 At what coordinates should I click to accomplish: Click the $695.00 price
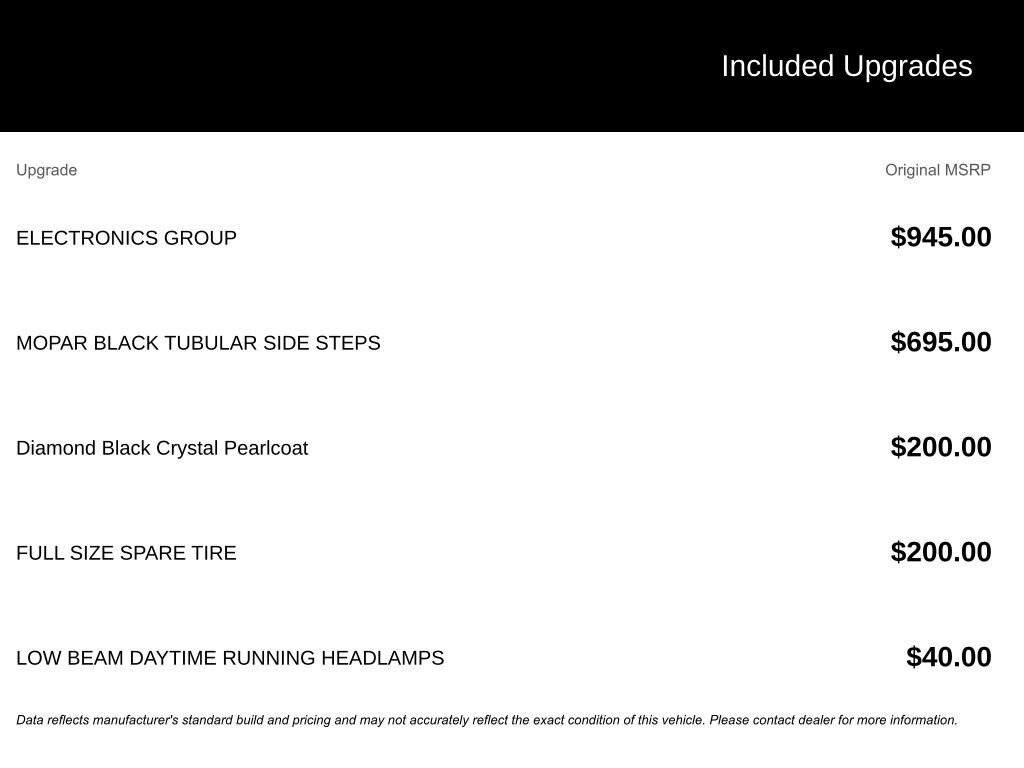tap(940, 342)
